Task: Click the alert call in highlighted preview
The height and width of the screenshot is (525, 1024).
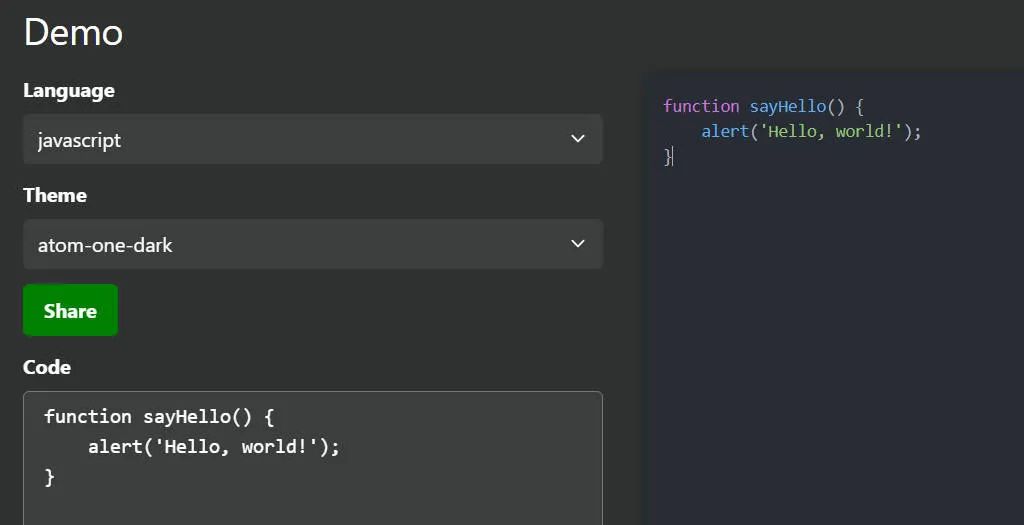Action: pos(724,131)
